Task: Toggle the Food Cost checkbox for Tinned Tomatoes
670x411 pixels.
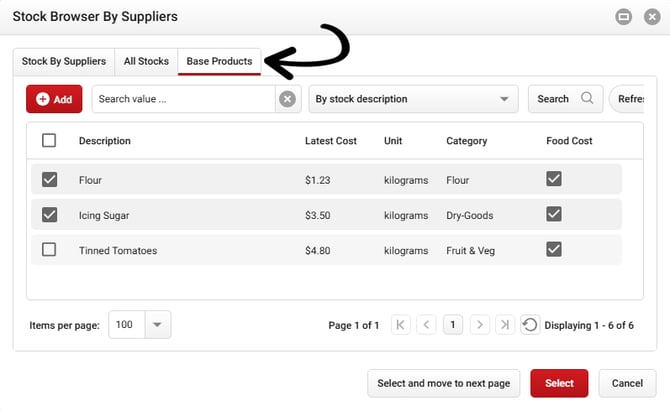Action: 554,249
